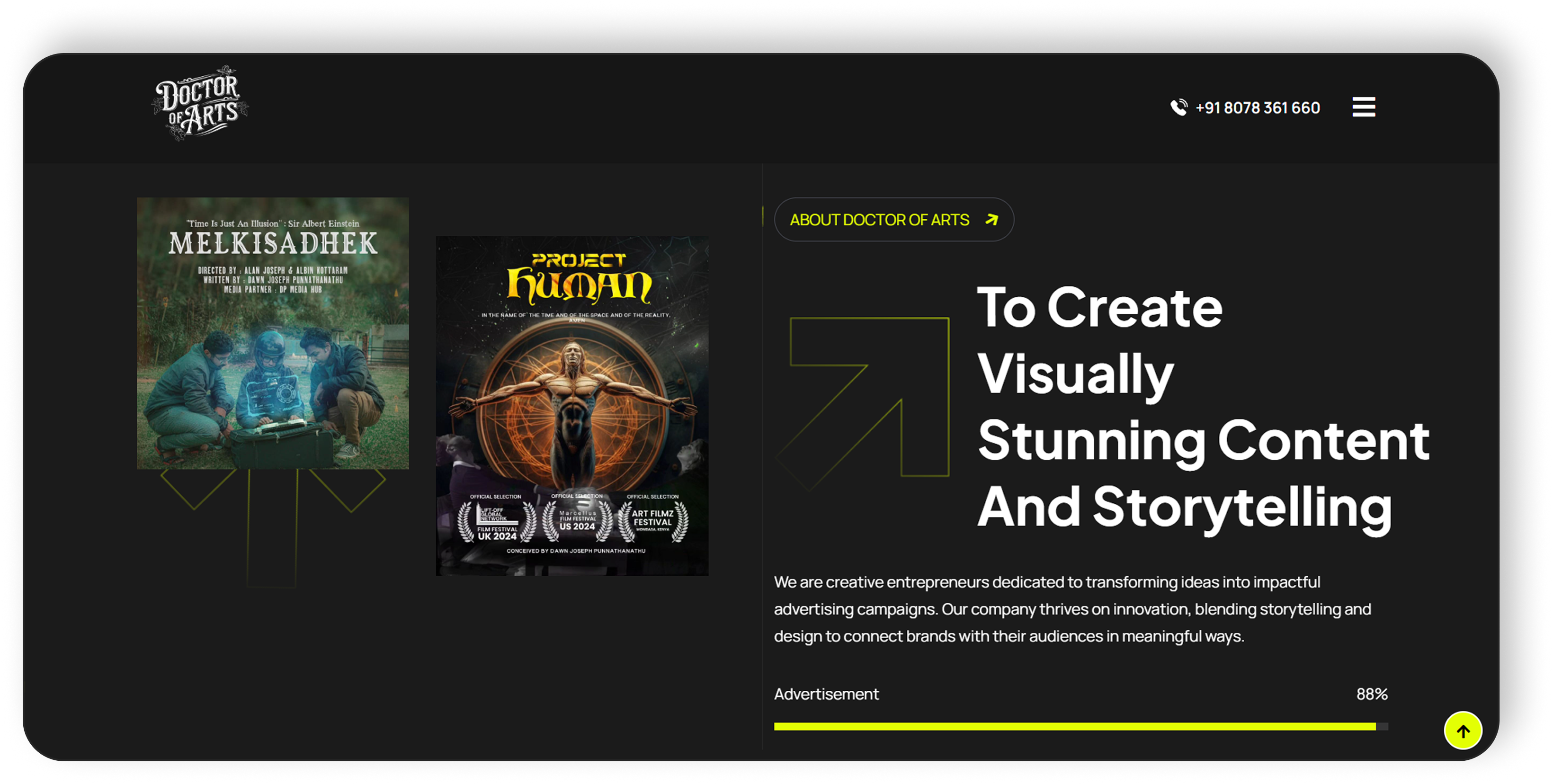
Task: Call the number +91 8078 361 660
Action: (1258, 108)
